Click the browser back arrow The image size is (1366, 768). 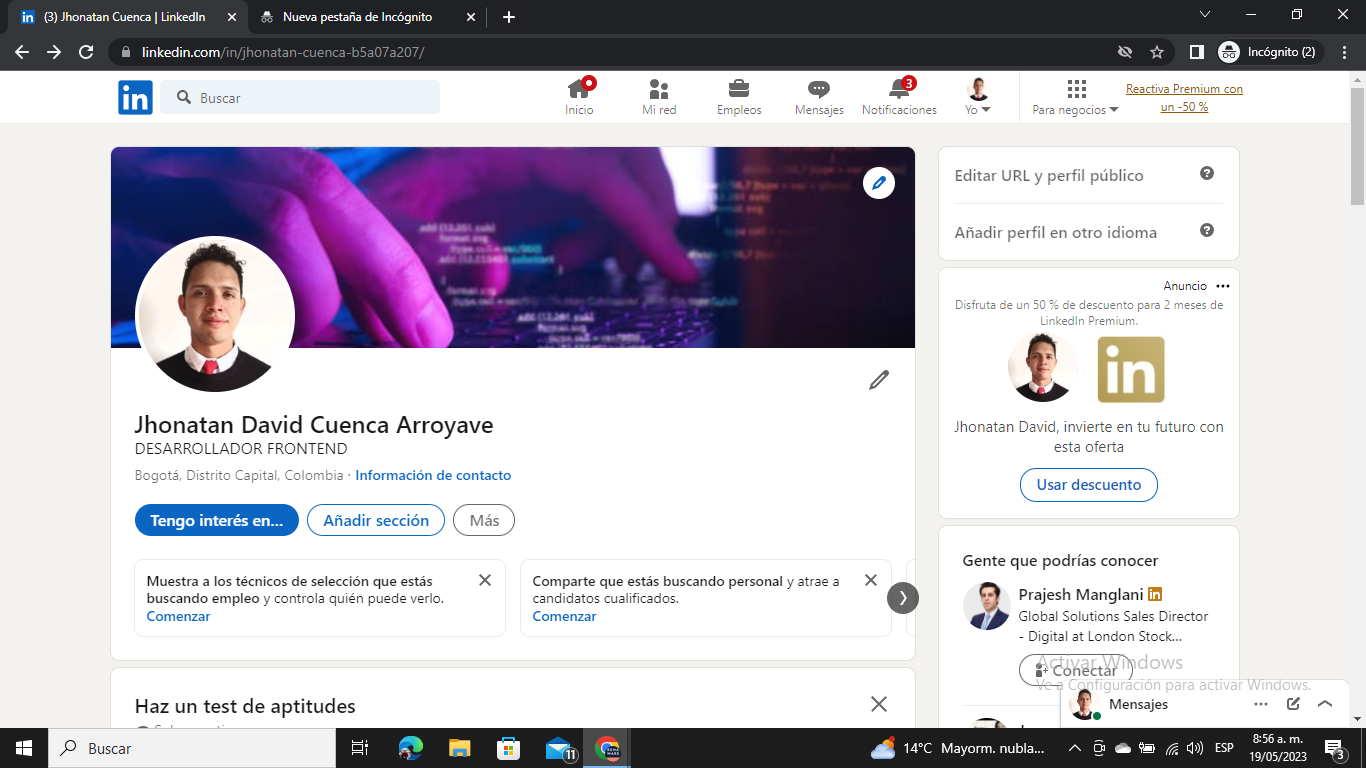click(x=22, y=52)
